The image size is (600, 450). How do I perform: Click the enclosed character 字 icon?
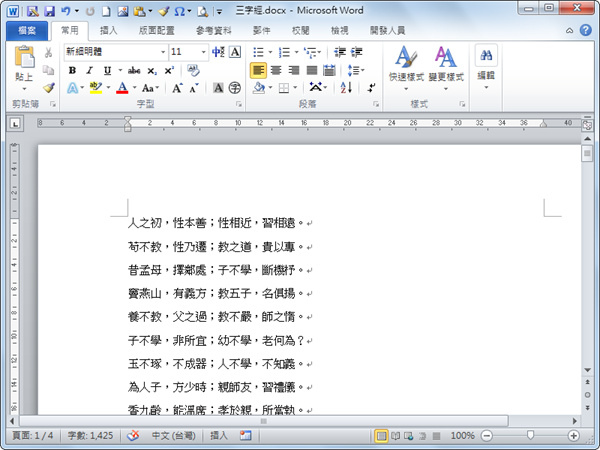(235, 88)
